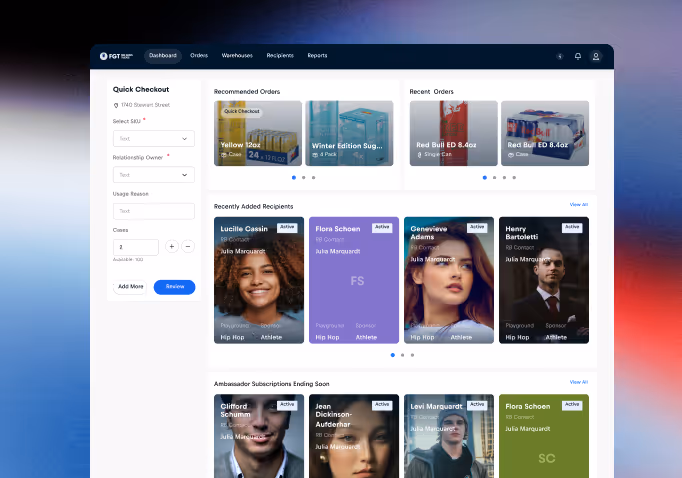This screenshot has height=478, width=682.
Task: Open Flora Schoen green ambassador card
Action: coord(544,436)
